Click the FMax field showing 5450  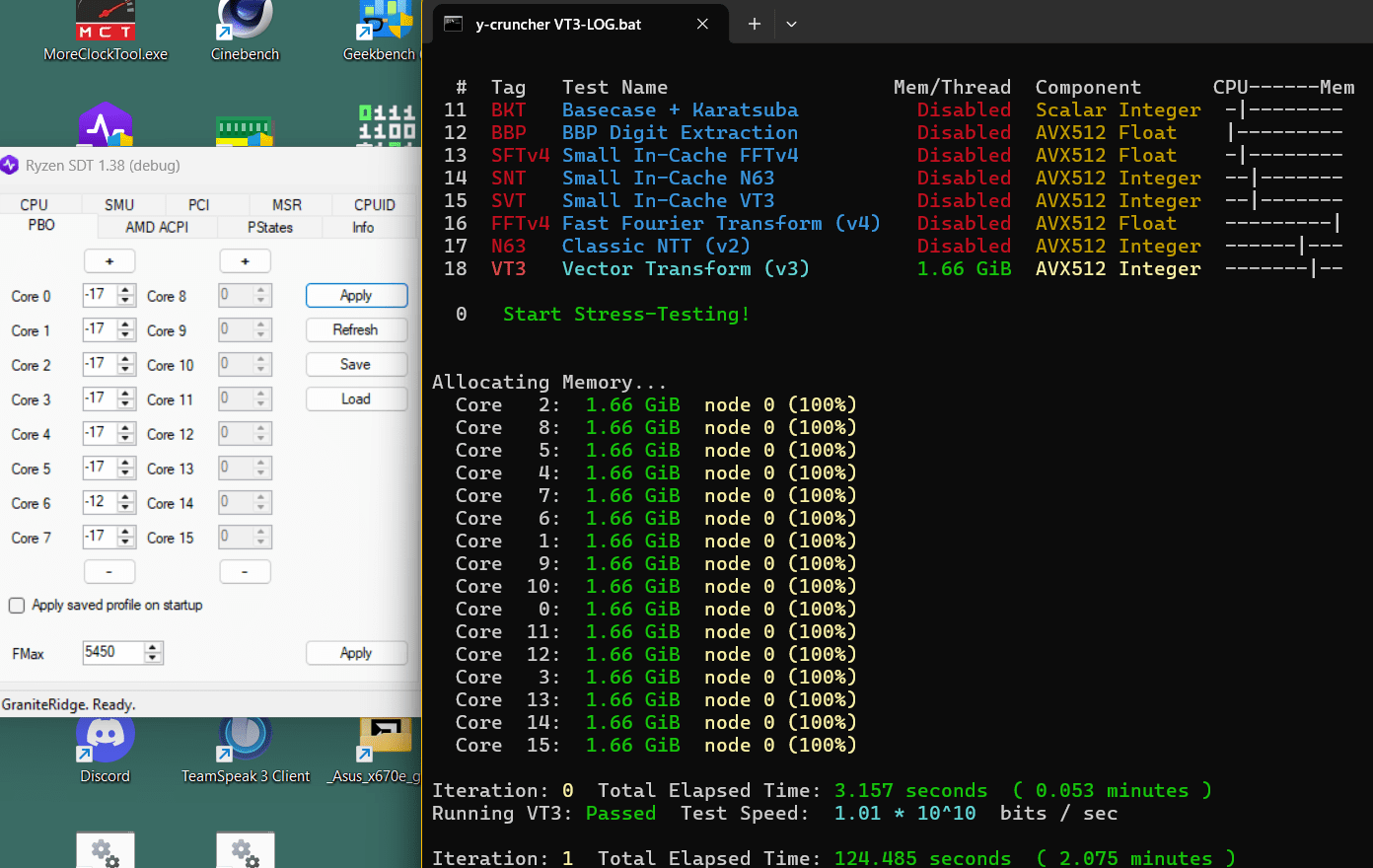[x=112, y=652]
